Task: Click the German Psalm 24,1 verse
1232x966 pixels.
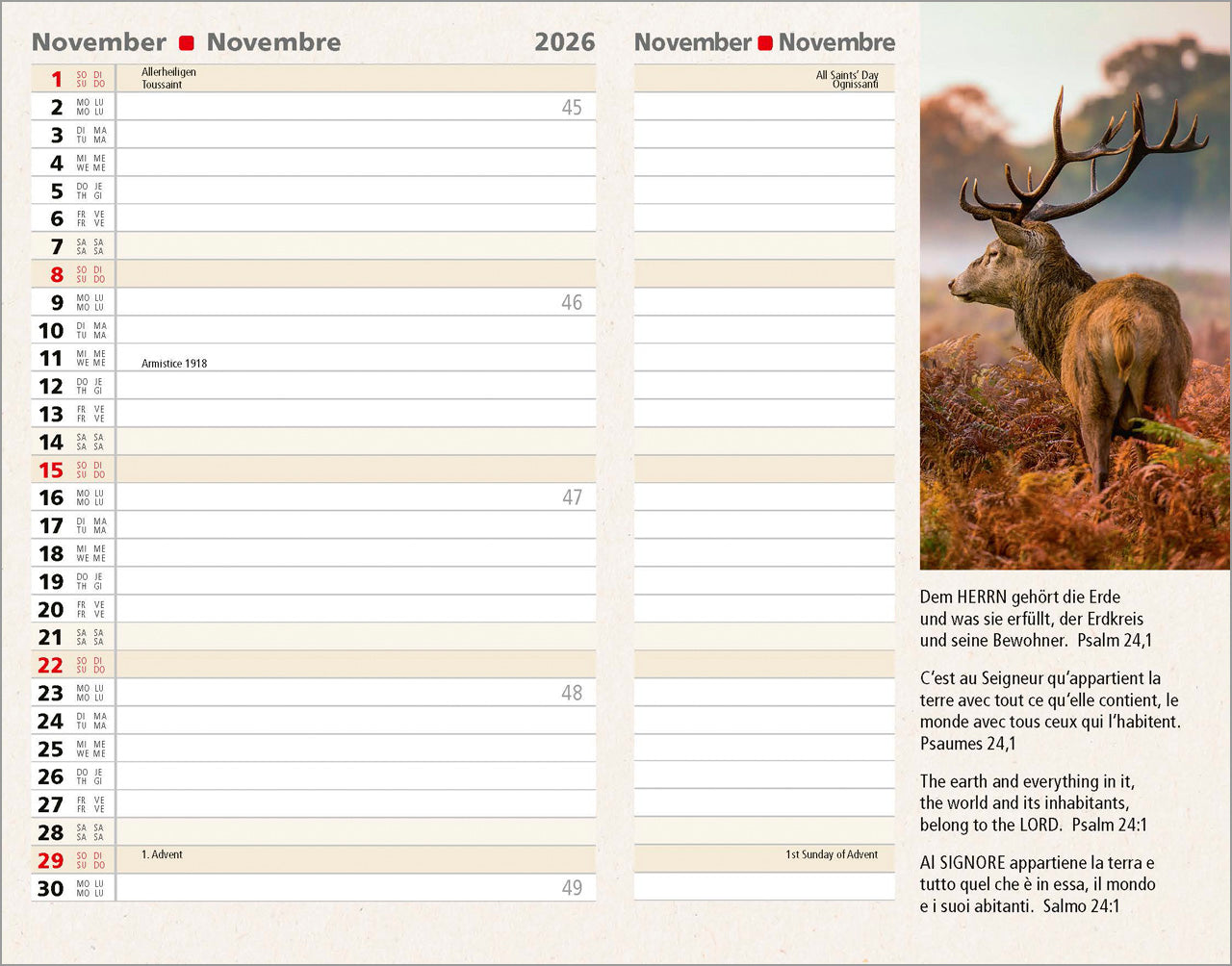Action: click(x=1035, y=619)
